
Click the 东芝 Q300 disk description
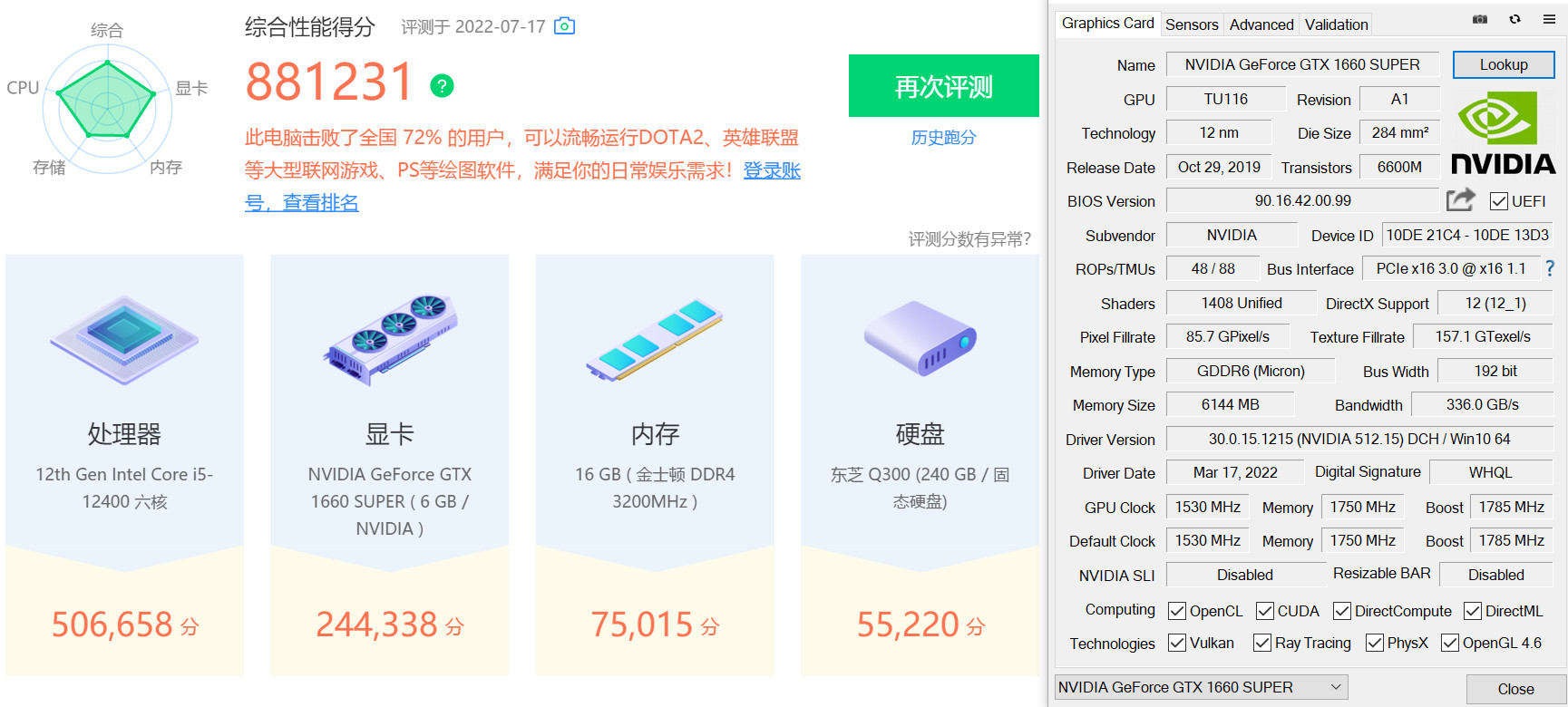coord(920,488)
